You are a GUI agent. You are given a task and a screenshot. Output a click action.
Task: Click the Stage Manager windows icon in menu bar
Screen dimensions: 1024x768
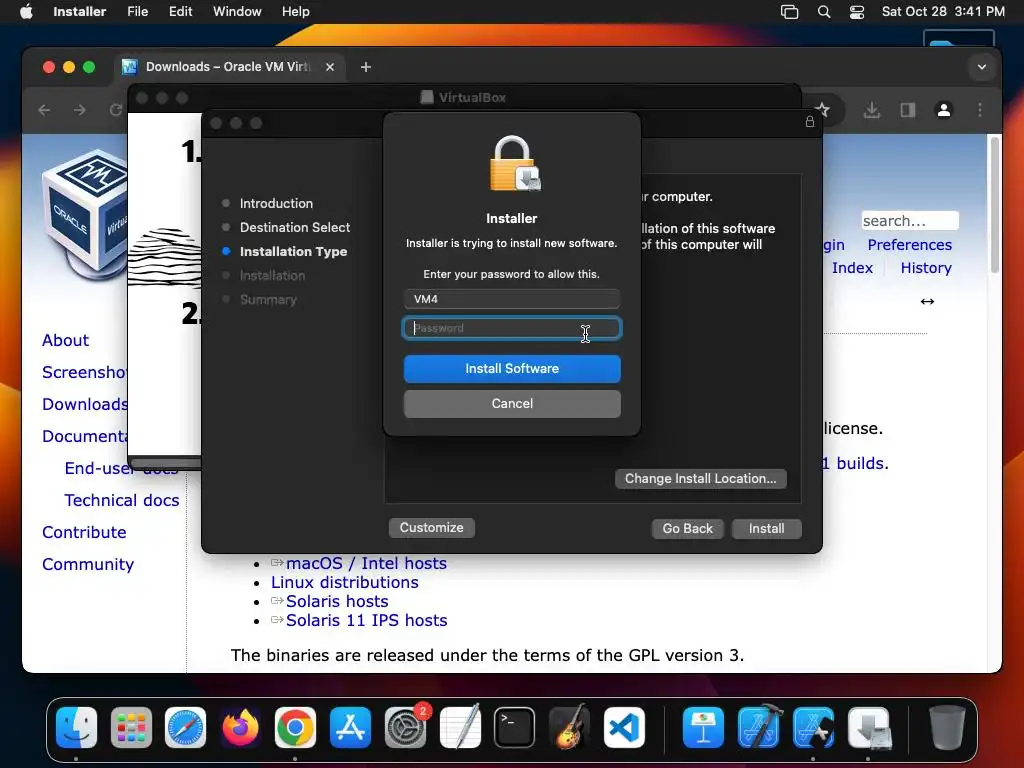pyautogui.click(x=790, y=12)
